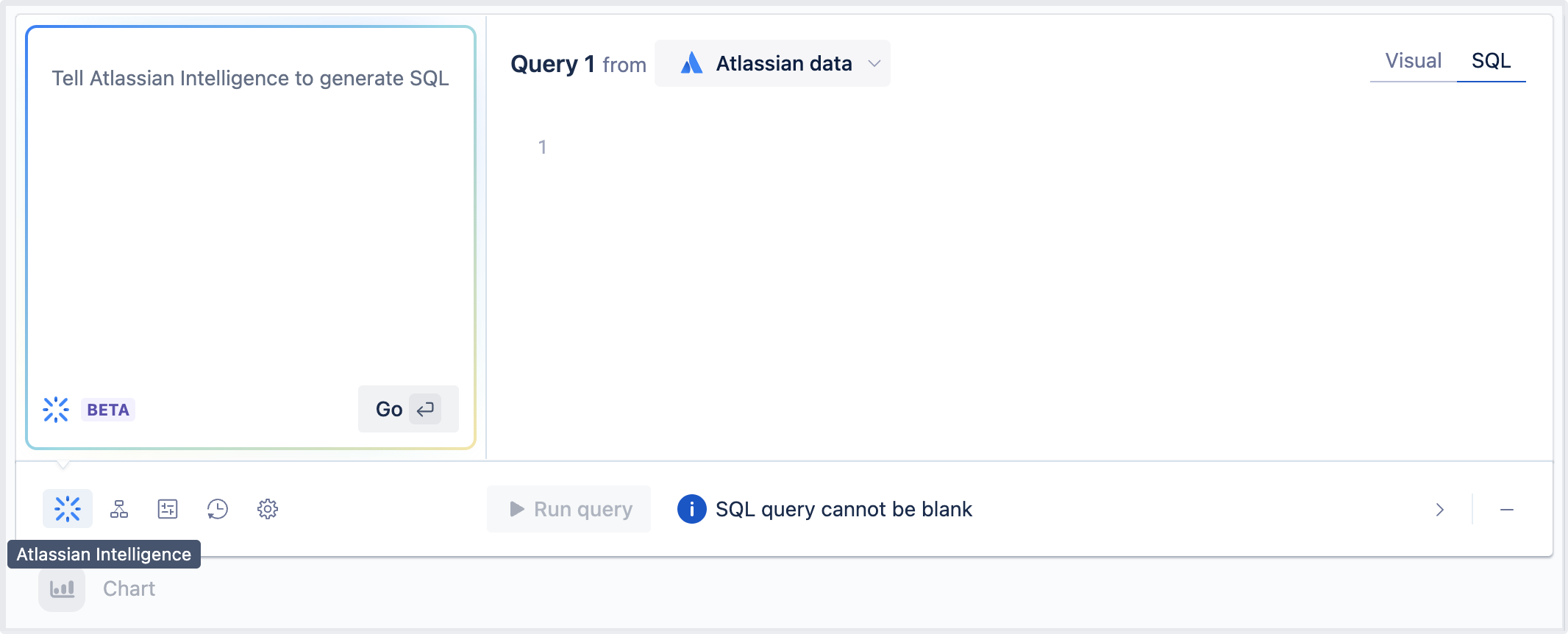1568x634 pixels.
Task: Click the BETA badge label
Action: 108,410
